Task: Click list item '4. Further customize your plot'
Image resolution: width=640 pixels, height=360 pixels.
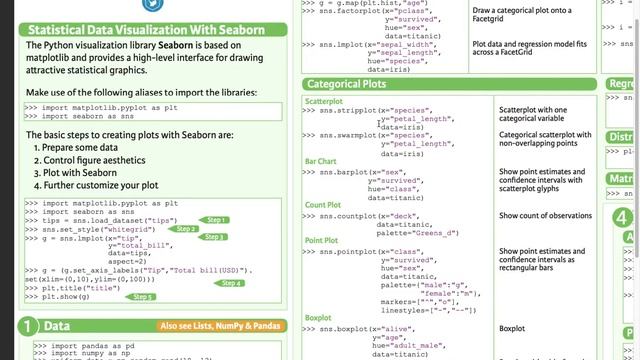Action: (x=96, y=185)
